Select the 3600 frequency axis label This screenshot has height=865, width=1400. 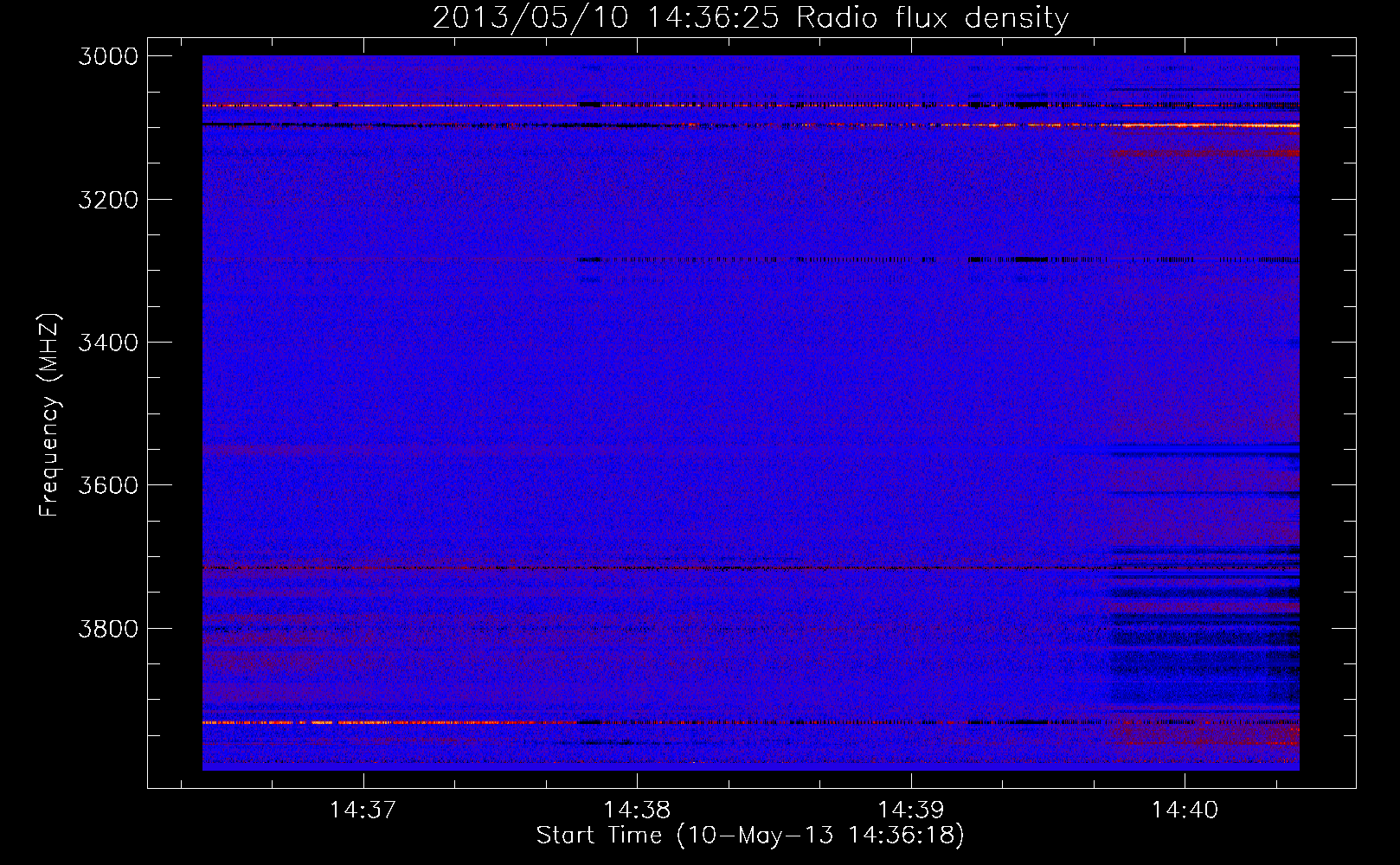pos(108,485)
